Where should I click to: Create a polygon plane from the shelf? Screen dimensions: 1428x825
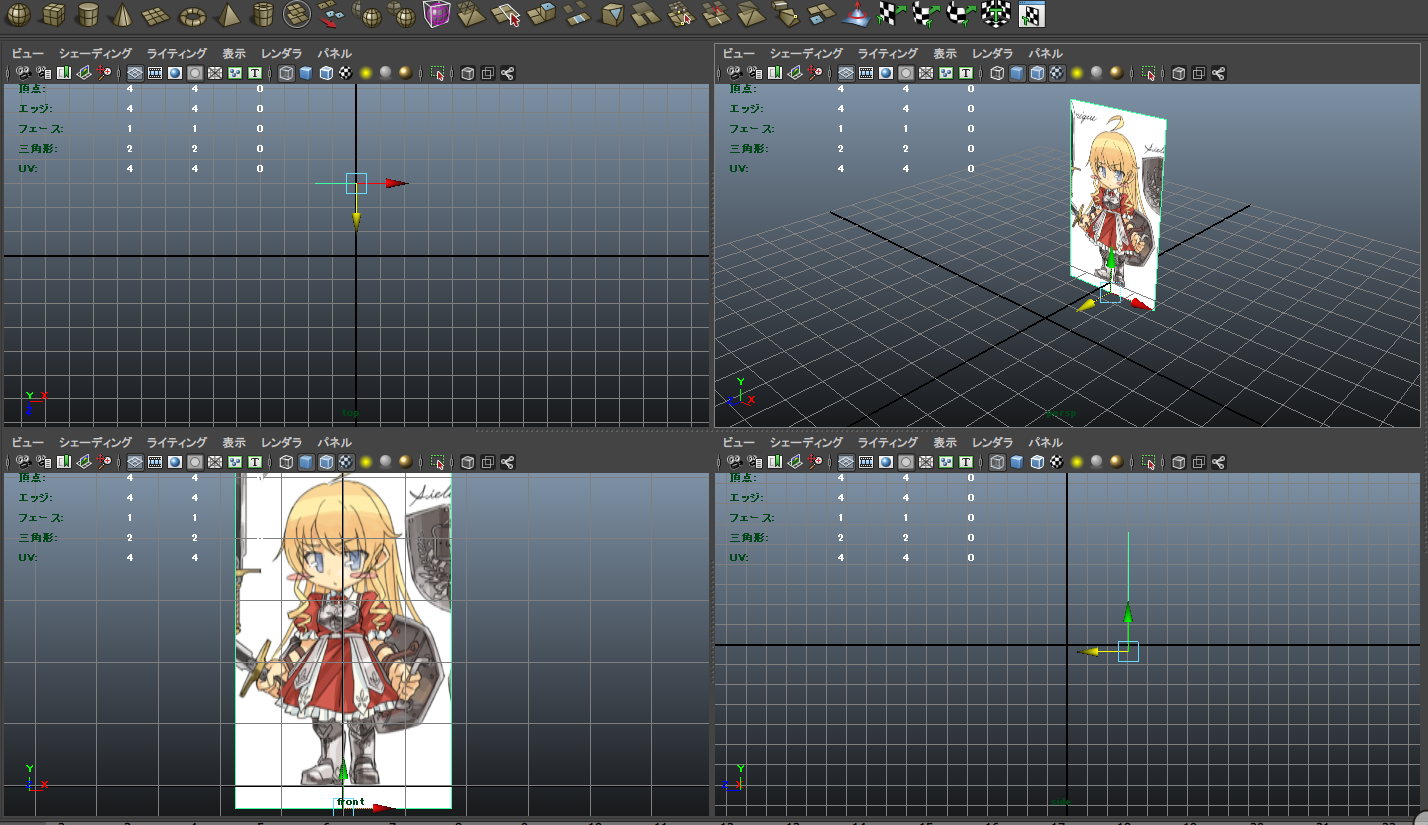tap(156, 14)
